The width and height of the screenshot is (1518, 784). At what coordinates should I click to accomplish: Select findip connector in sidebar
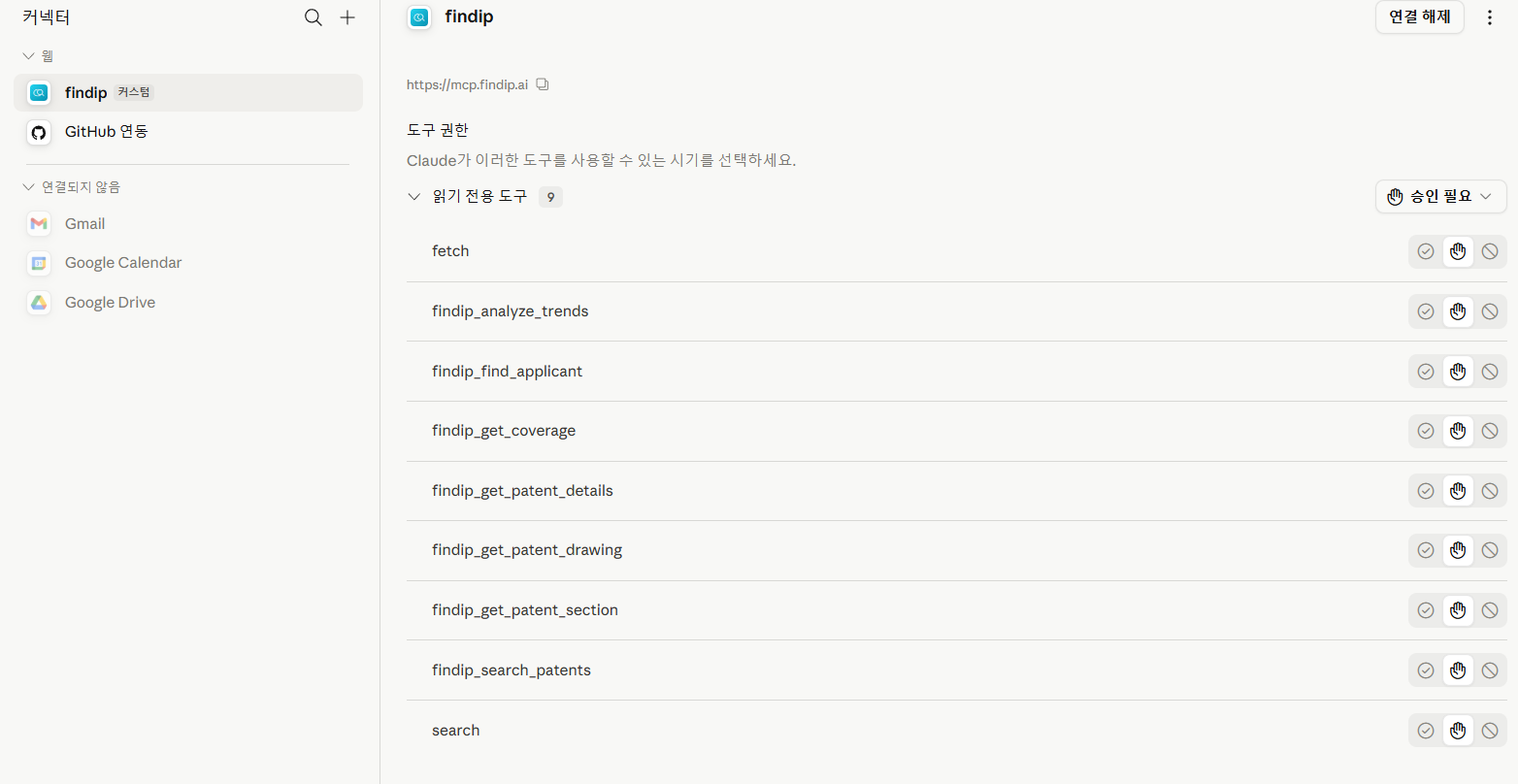click(x=188, y=93)
